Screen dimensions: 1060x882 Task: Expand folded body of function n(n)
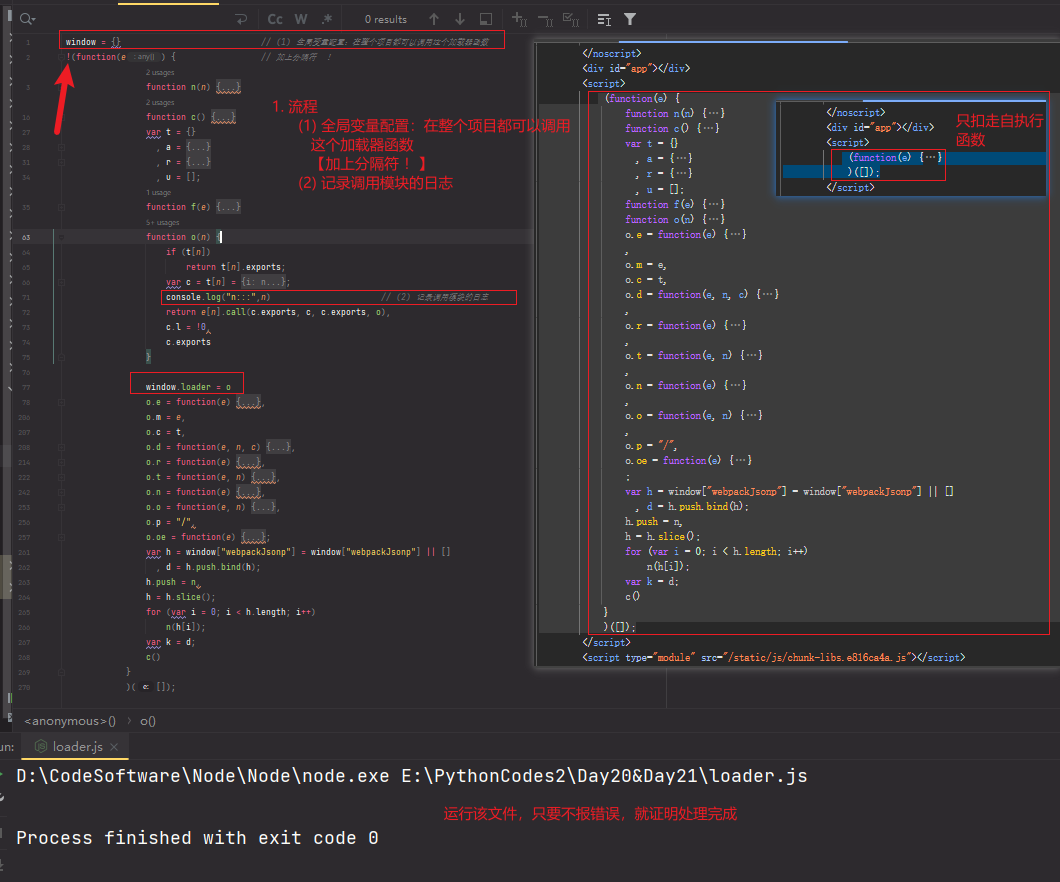coord(228,87)
